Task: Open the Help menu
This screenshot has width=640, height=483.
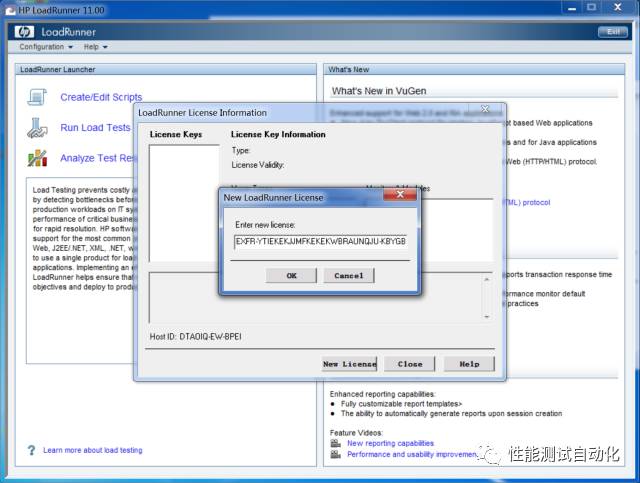Action: pos(96,47)
